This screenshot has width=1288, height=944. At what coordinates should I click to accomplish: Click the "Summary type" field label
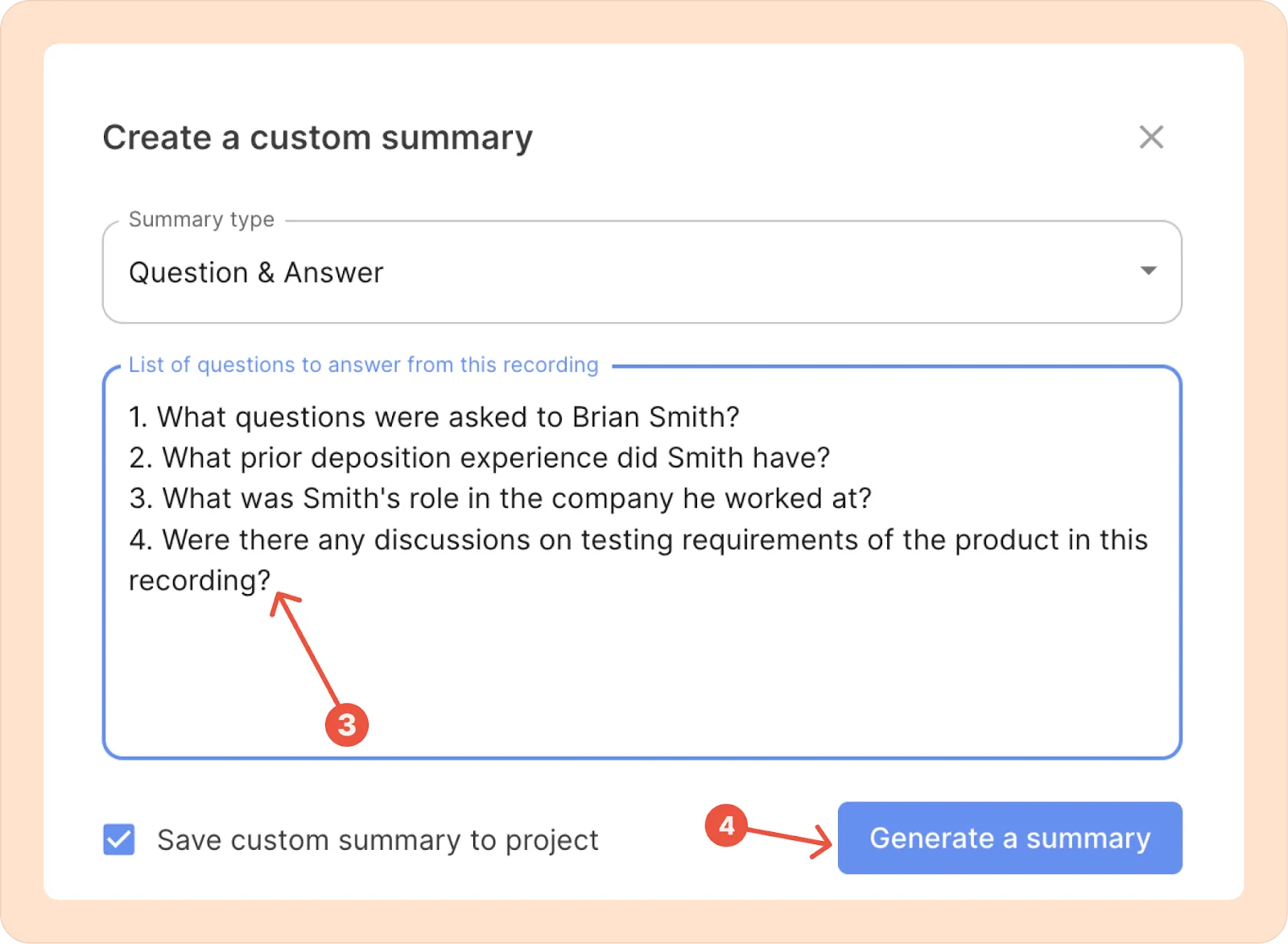pyautogui.click(x=201, y=220)
